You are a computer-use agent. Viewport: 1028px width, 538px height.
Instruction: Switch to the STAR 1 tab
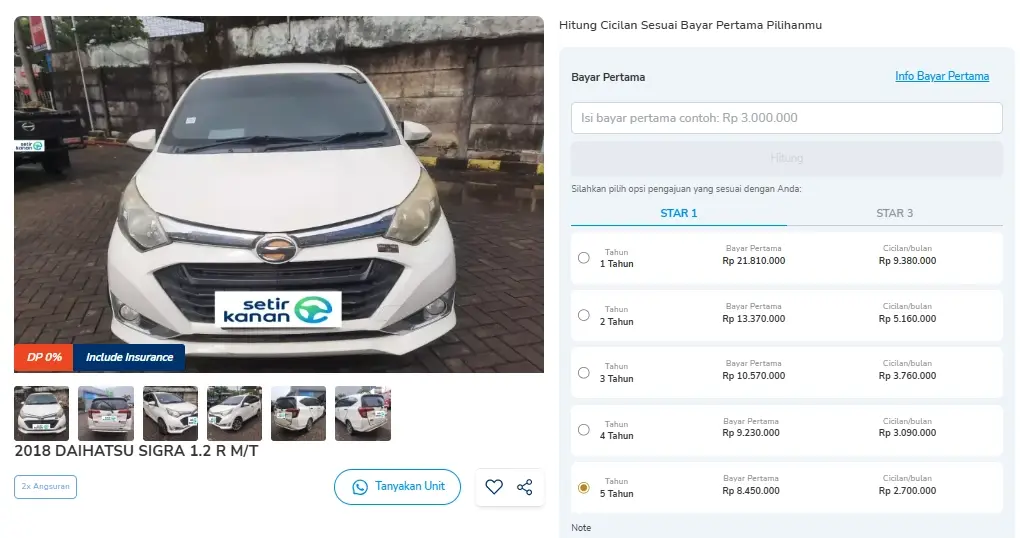679,213
